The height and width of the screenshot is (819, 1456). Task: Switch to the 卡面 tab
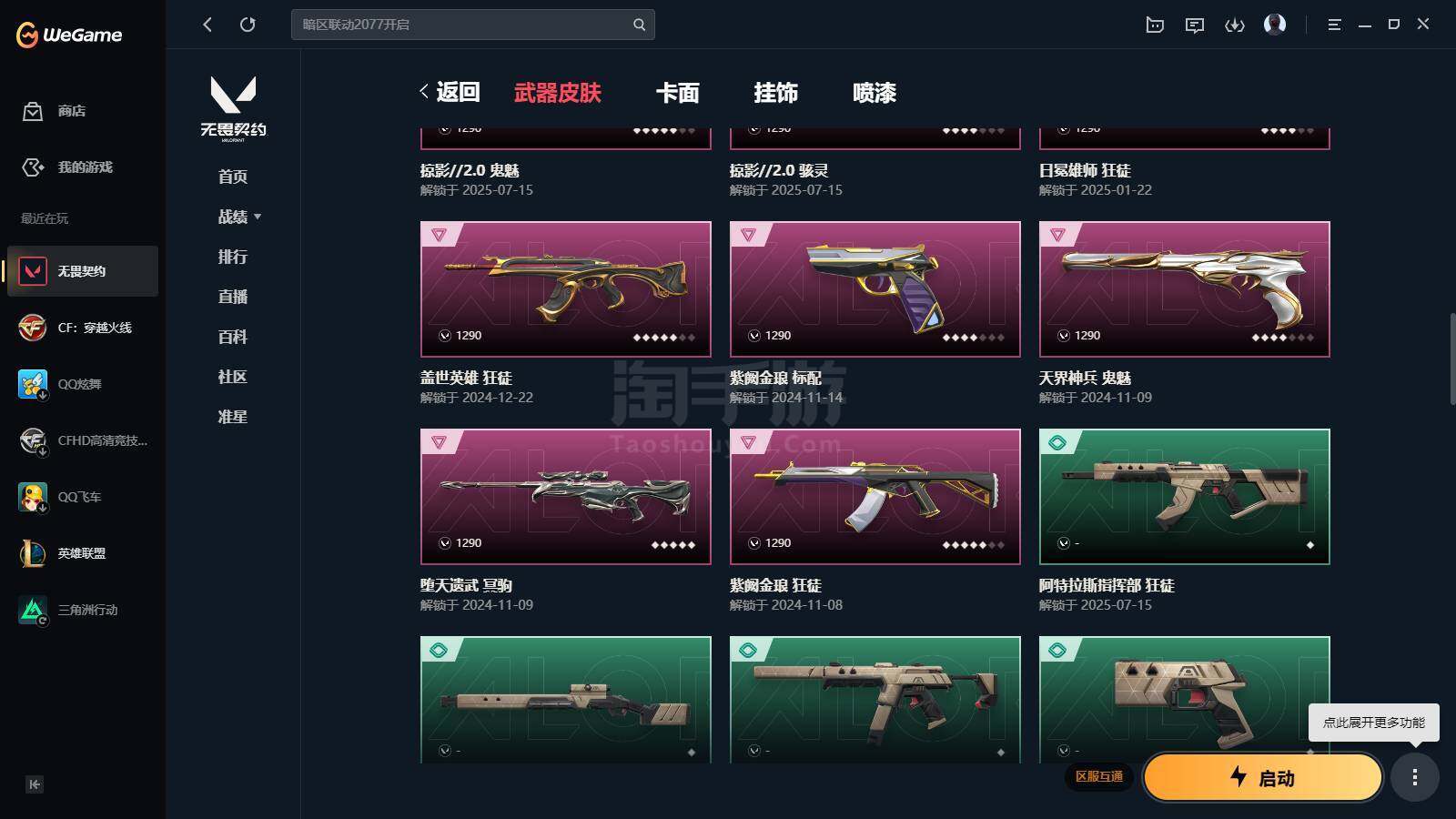point(678,93)
